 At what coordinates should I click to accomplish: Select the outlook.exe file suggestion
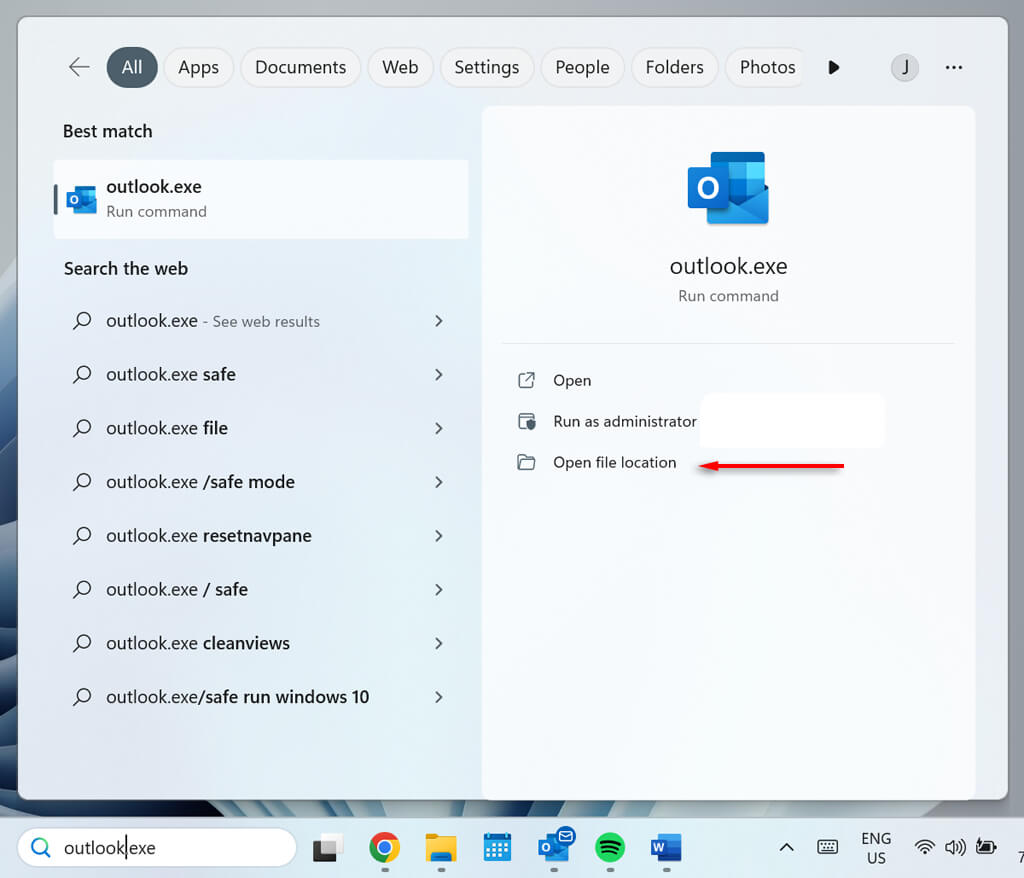point(261,428)
